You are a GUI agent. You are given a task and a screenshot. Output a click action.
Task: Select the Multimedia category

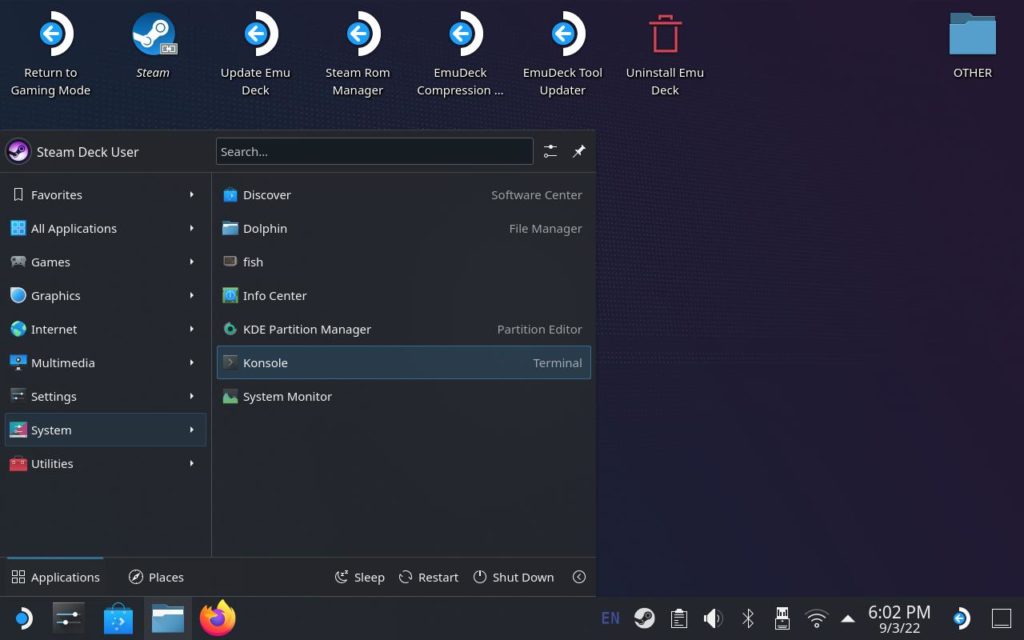click(x=105, y=362)
